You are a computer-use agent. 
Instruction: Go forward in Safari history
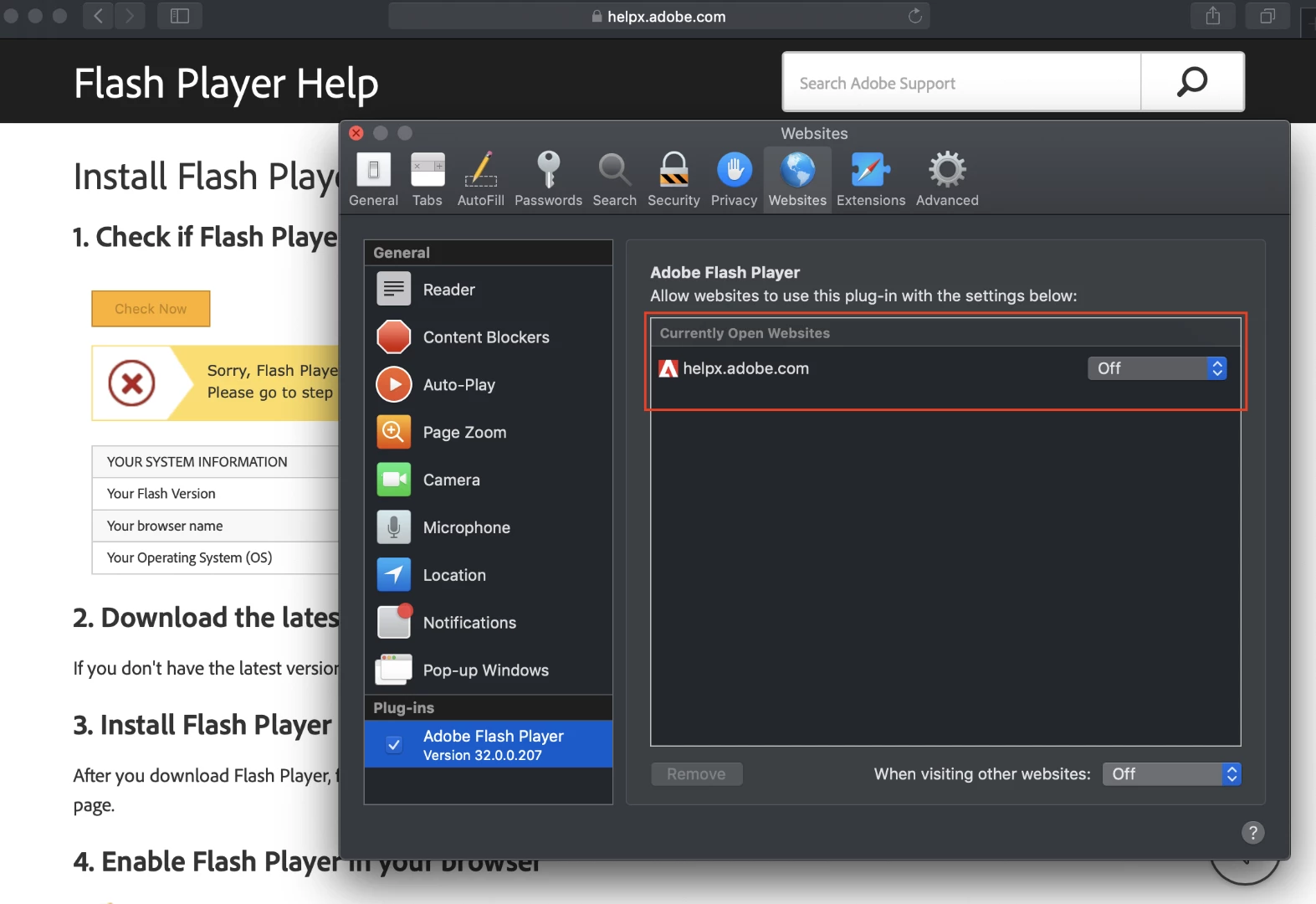tap(130, 16)
